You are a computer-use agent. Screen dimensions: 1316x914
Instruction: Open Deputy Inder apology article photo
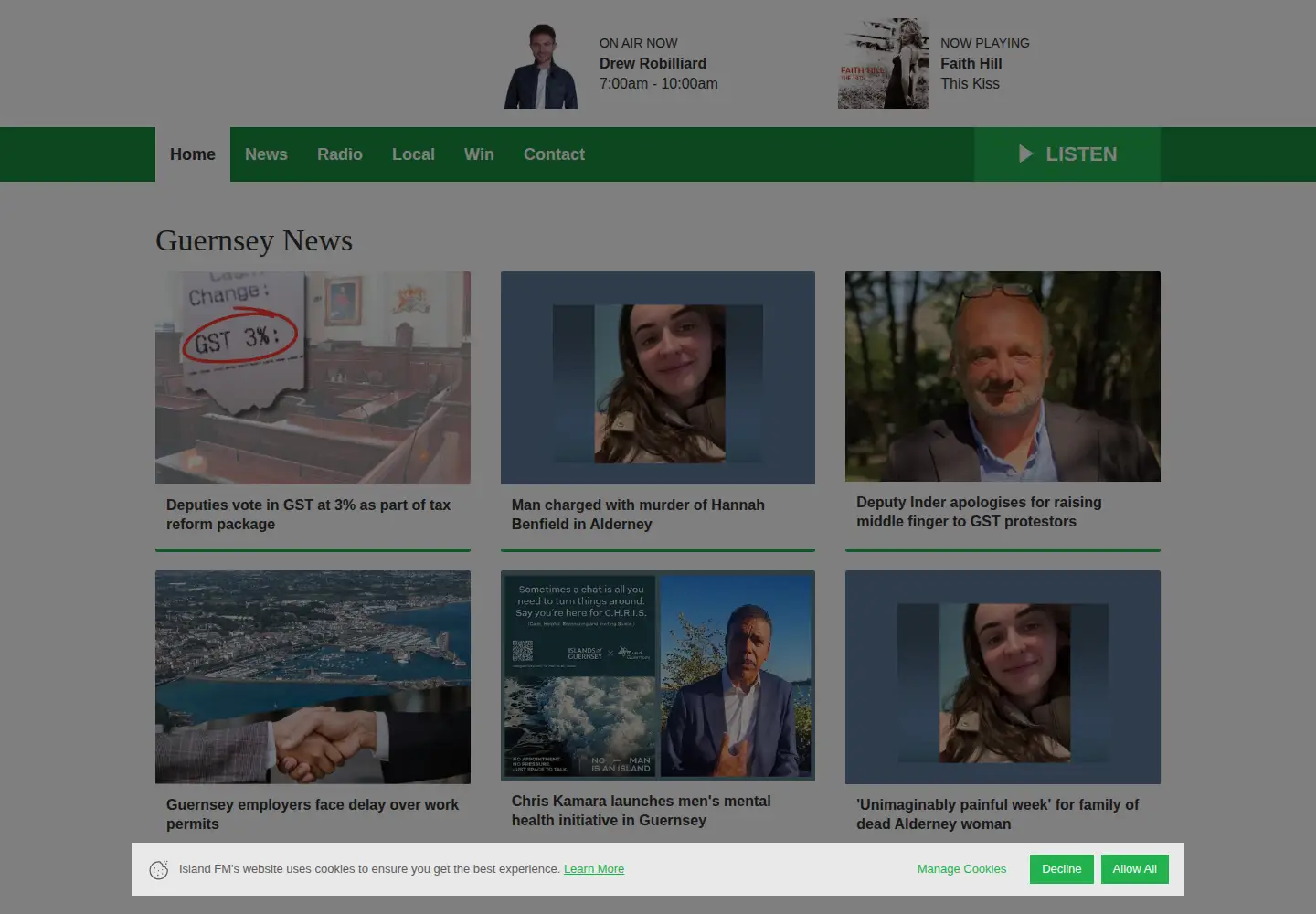tap(1003, 377)
